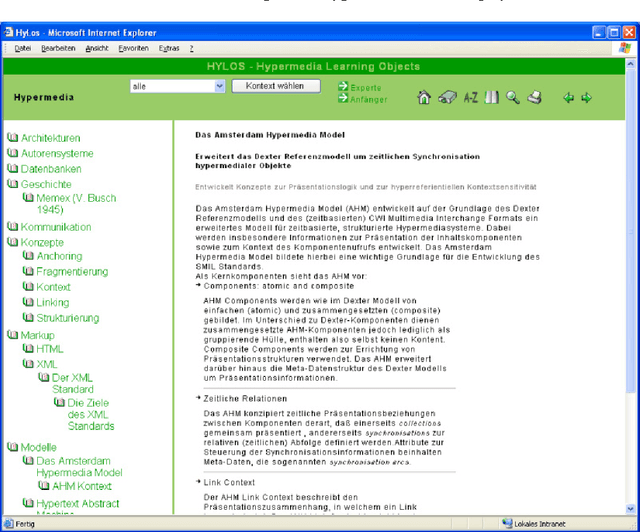The height and width of the screenshot is (532, 640).
Task: Expand the 'Link Context' section
Action: coord(229,482)
